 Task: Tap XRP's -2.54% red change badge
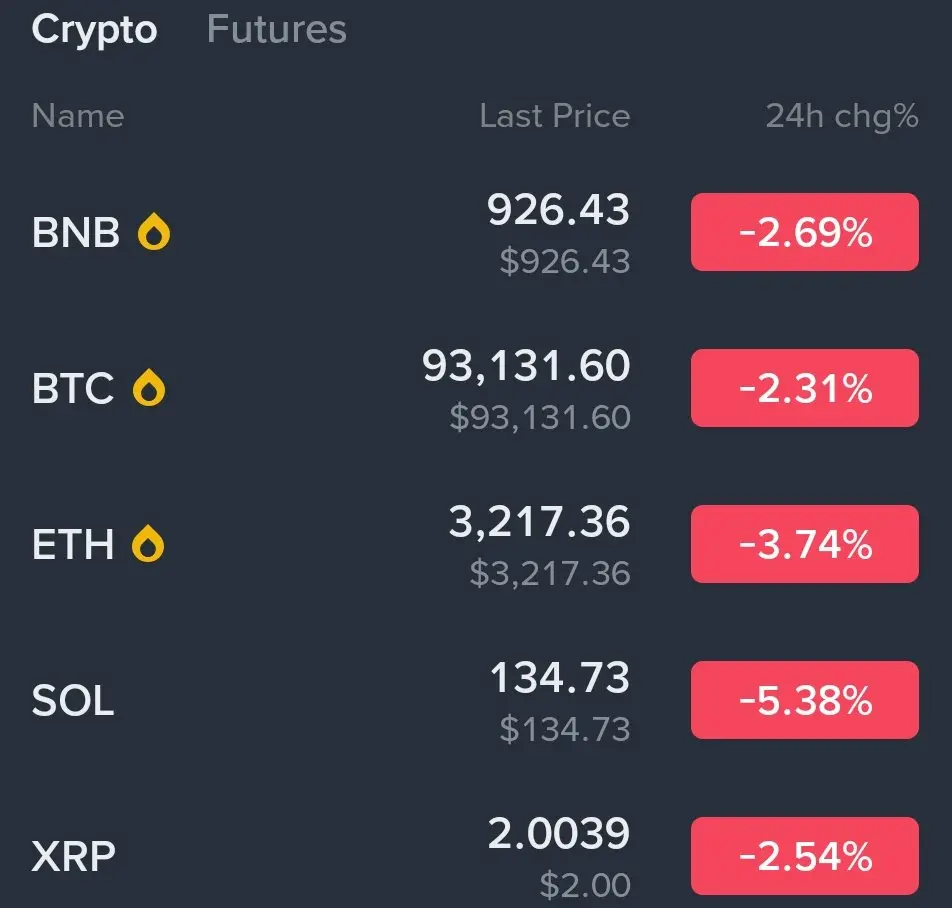coord(804,857)
